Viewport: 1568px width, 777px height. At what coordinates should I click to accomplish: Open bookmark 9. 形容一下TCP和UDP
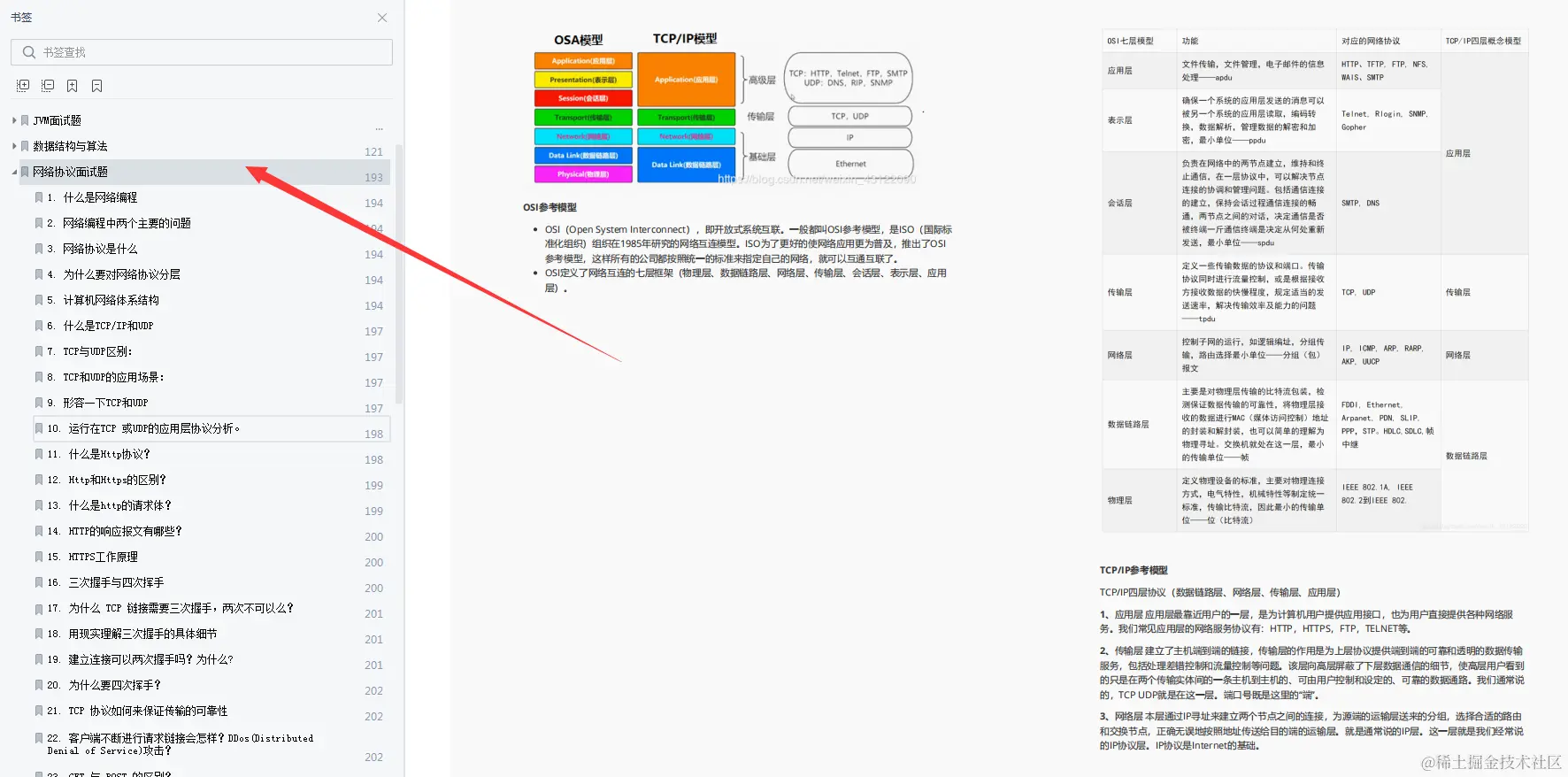pos(97,403)
